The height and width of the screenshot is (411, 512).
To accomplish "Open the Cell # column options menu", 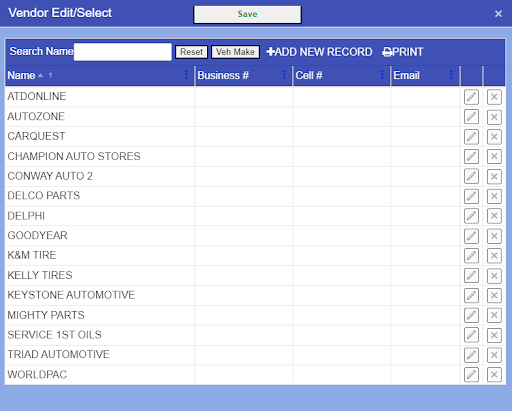I will tap(382, 75).
